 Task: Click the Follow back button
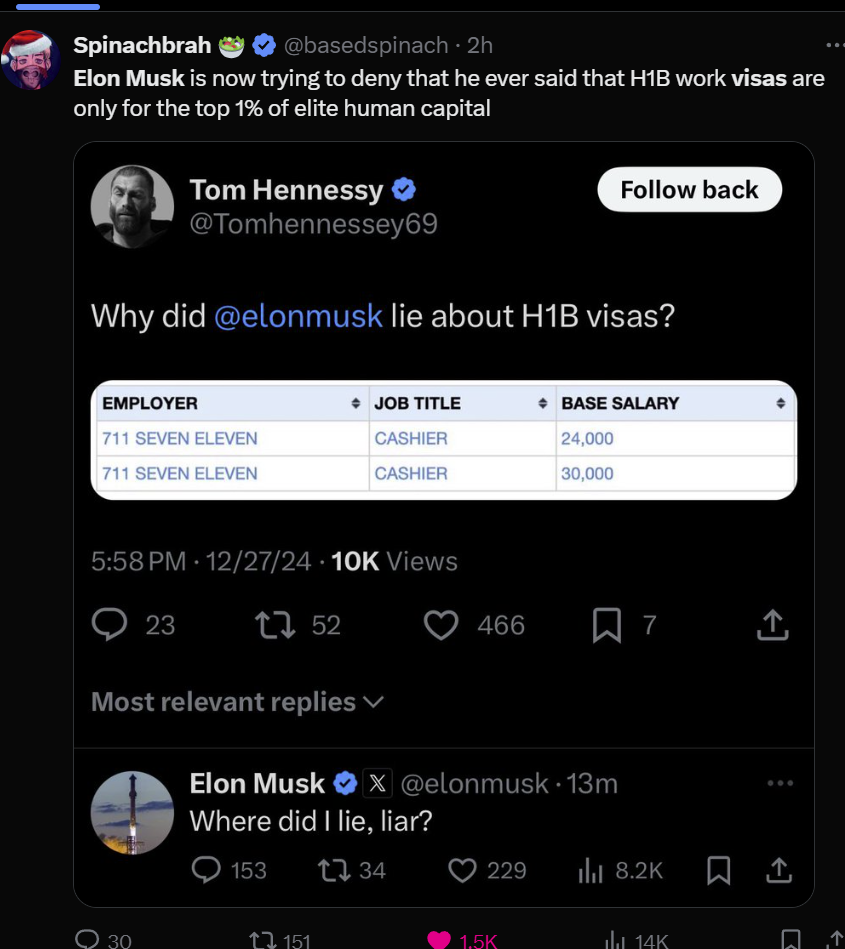689,190
